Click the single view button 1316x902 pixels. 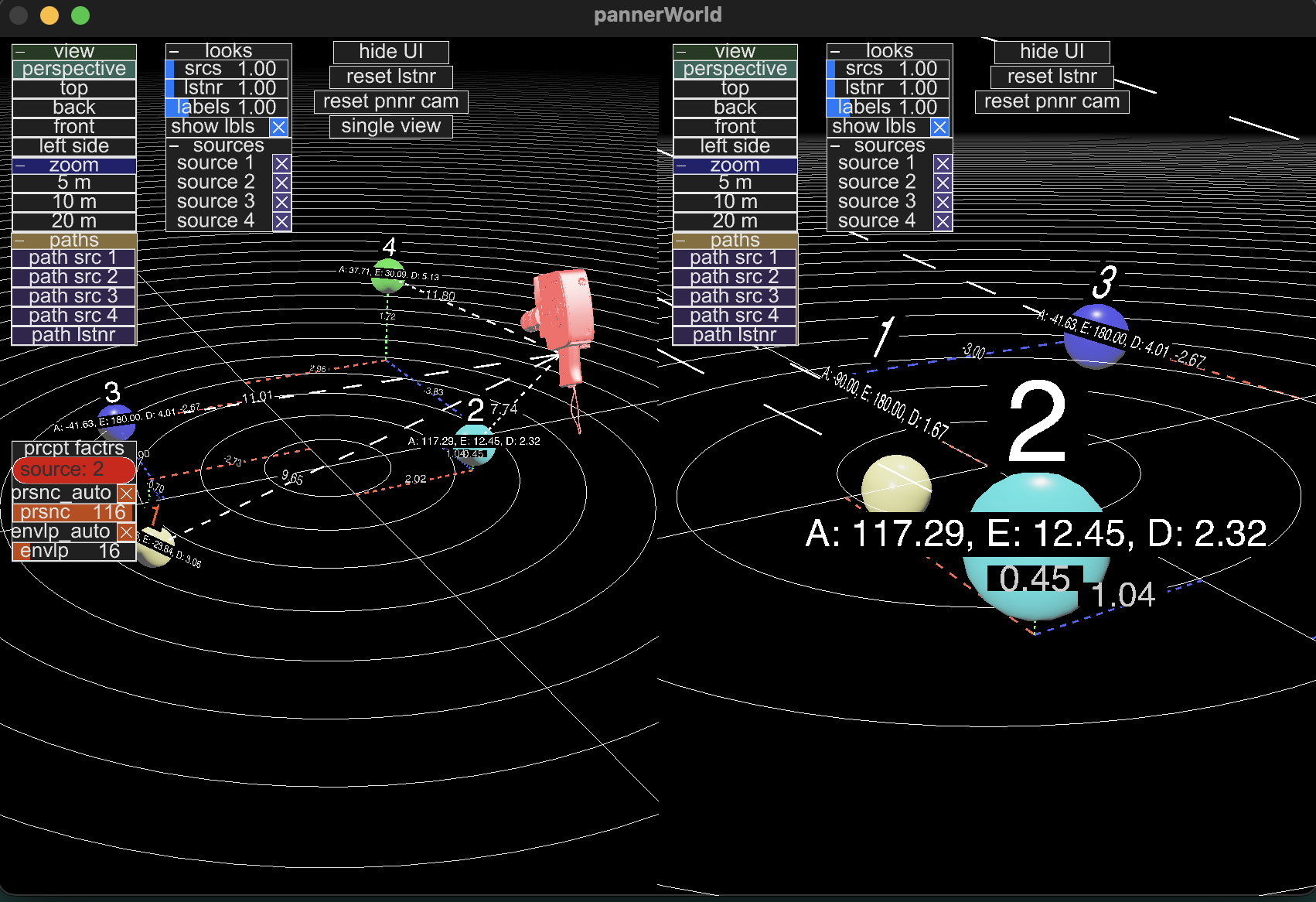coord(391,126)
